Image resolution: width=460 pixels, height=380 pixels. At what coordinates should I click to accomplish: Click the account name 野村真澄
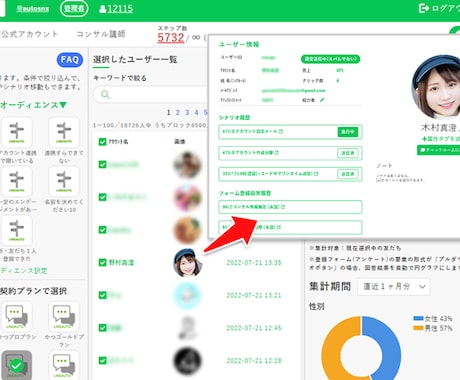[x=121, y=263]
